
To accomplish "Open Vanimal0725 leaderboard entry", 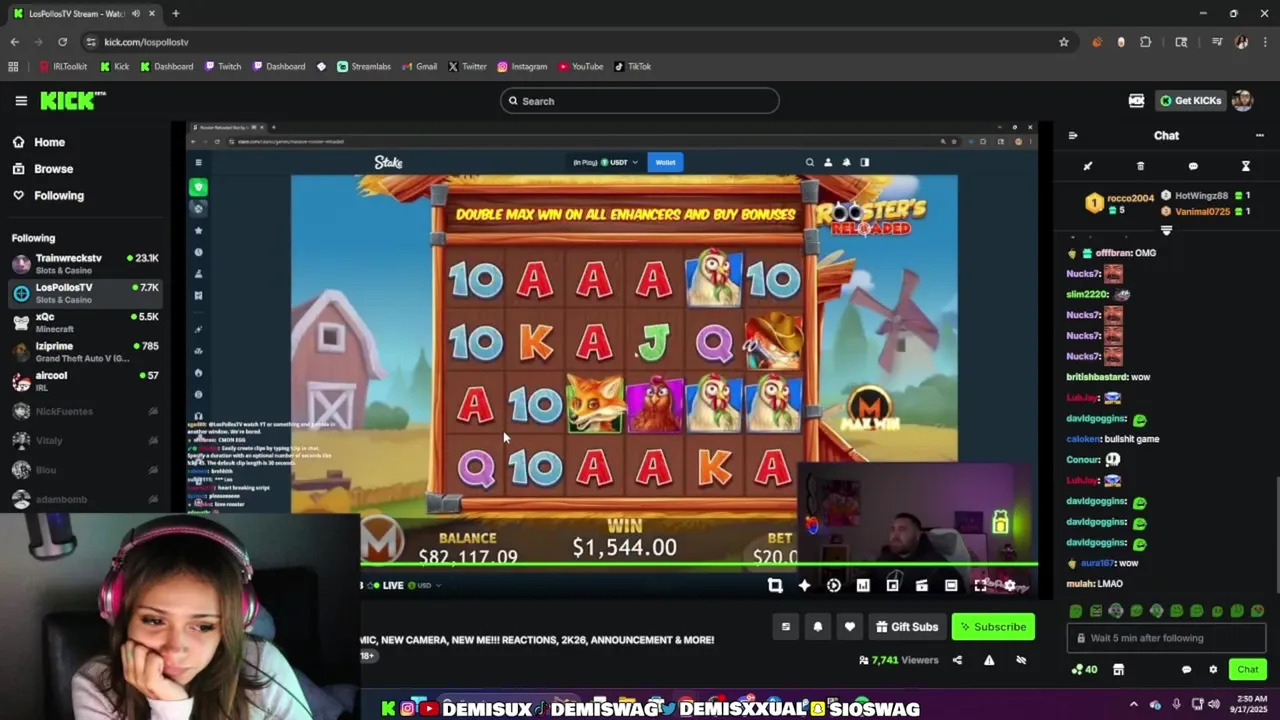I will point(1205,211).
